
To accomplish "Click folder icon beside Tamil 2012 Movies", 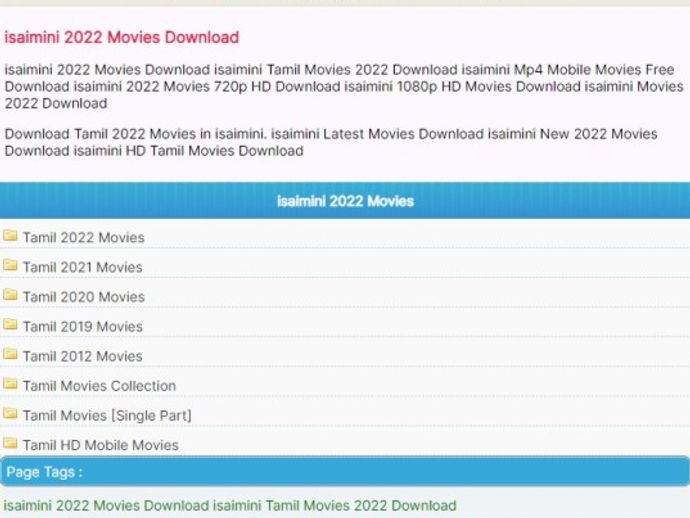I will coord(10,354).
